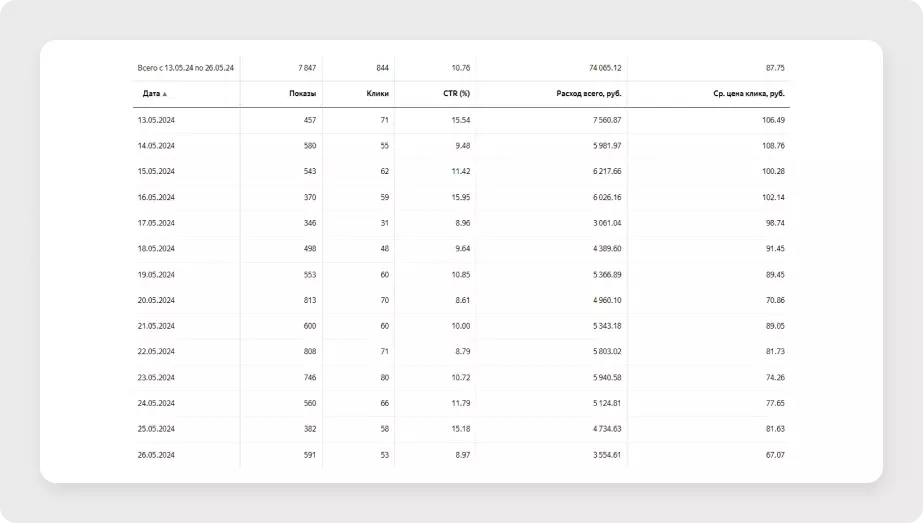Select total average click price 87.75

pos(775,68)
